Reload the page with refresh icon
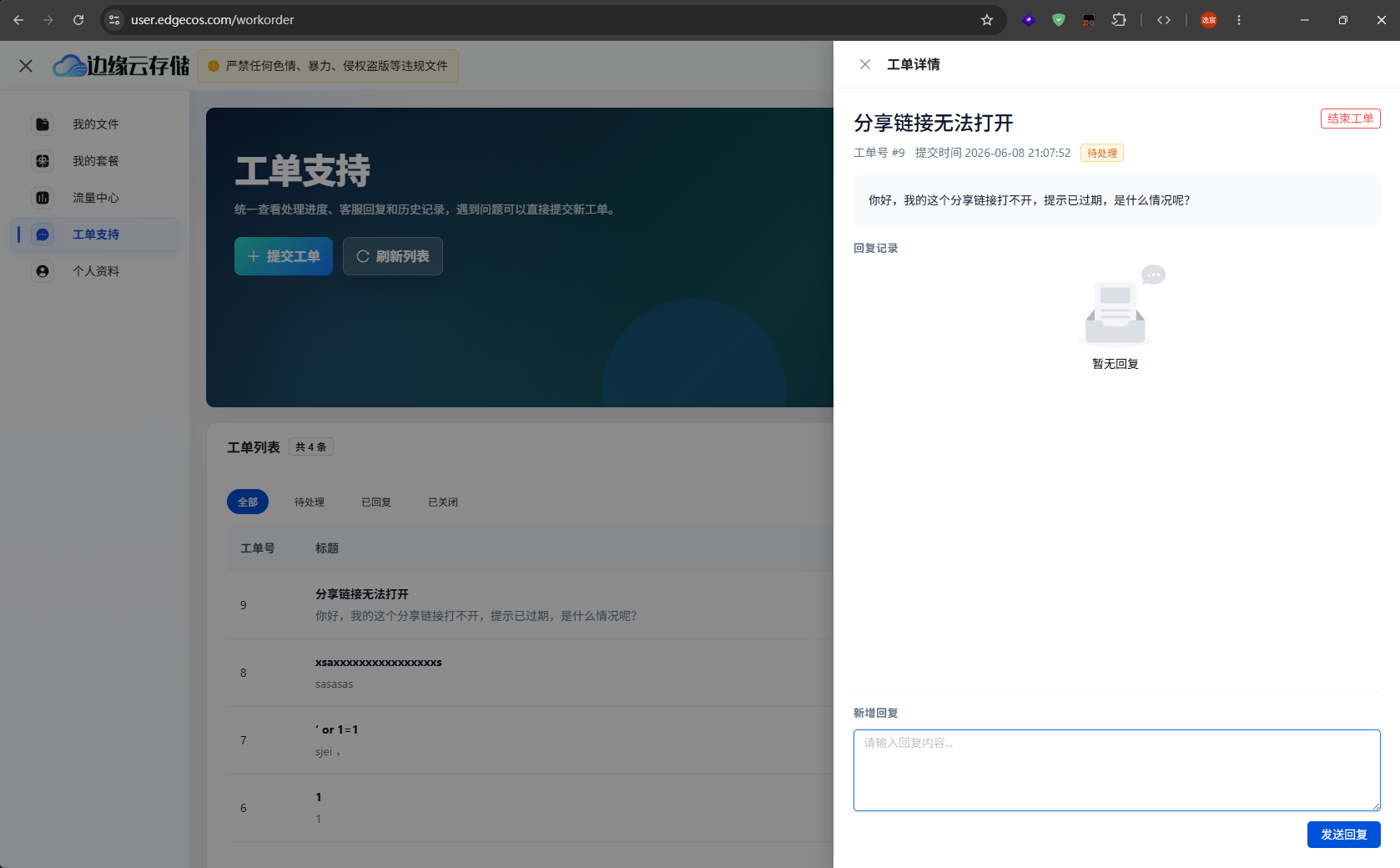The width and height of the screenshot is (1400, 868). [x=78, y=20]
